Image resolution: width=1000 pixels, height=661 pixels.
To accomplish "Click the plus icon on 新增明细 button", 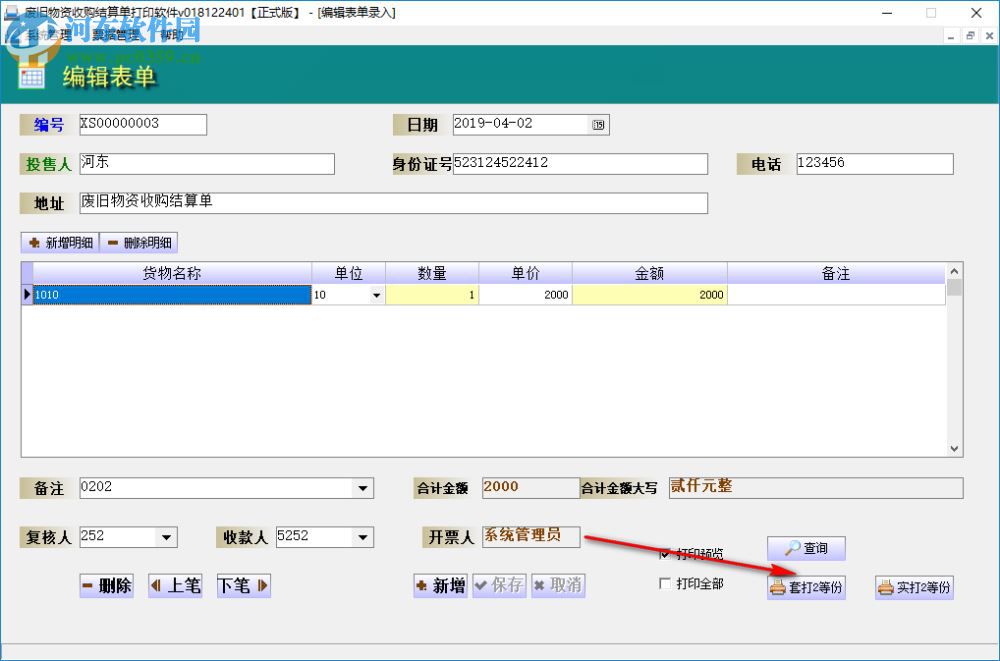I will click(32, 242).
